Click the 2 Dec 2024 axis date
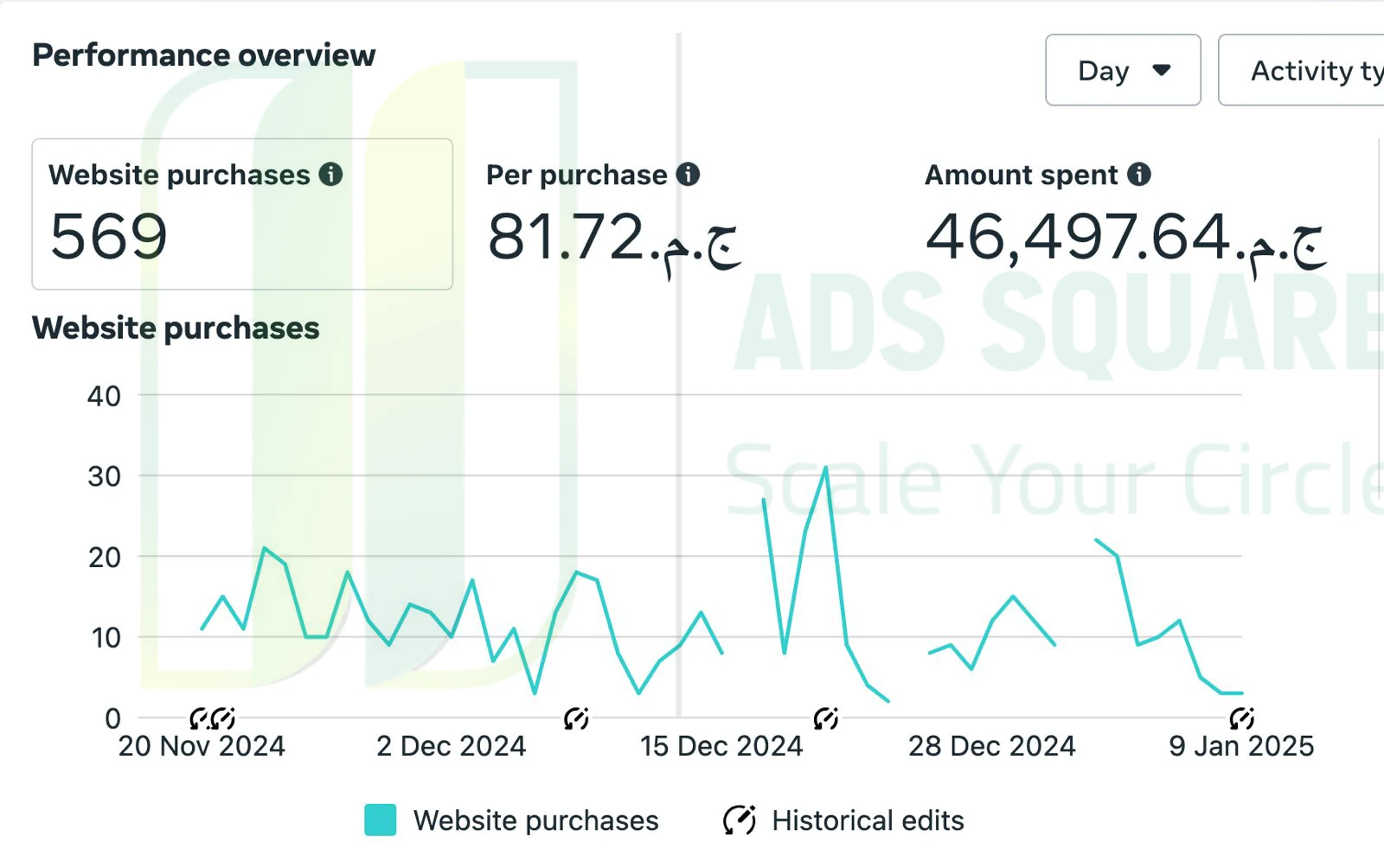The height and width of the screenshot is (868, 1384). (451, 746)
